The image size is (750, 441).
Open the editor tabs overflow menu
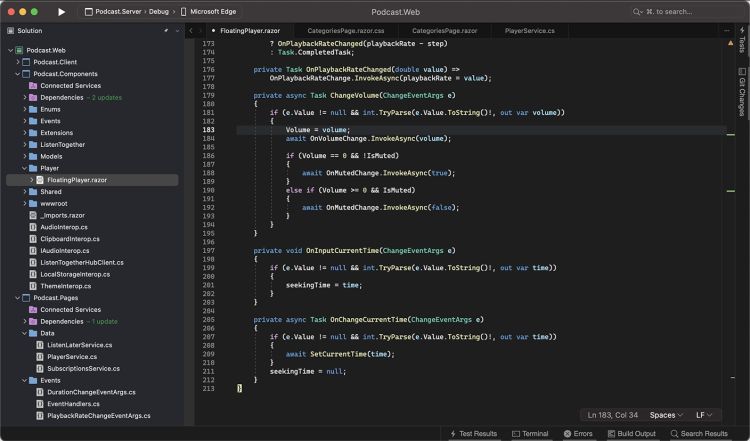[x=727, y=31]
